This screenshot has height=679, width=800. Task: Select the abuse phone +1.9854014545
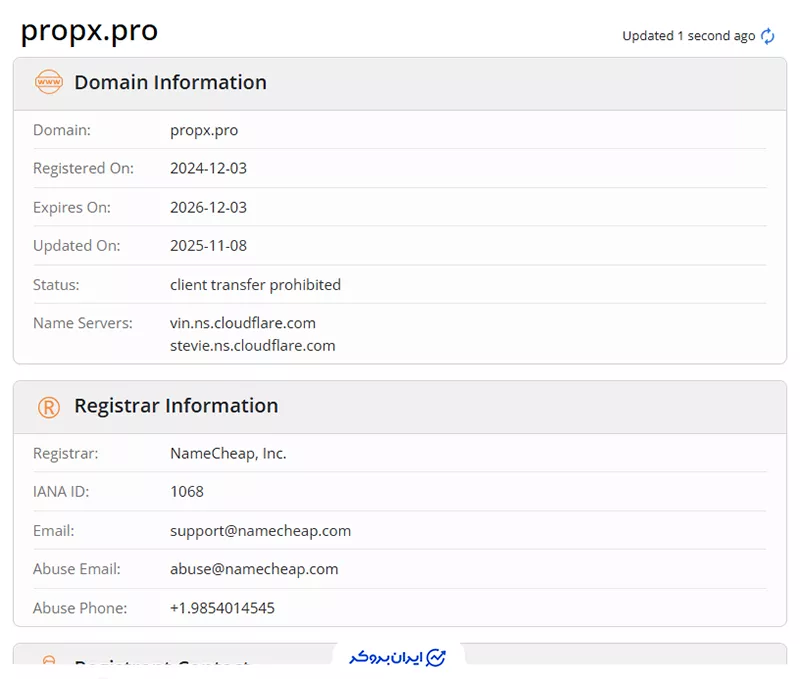coord(222,608)
